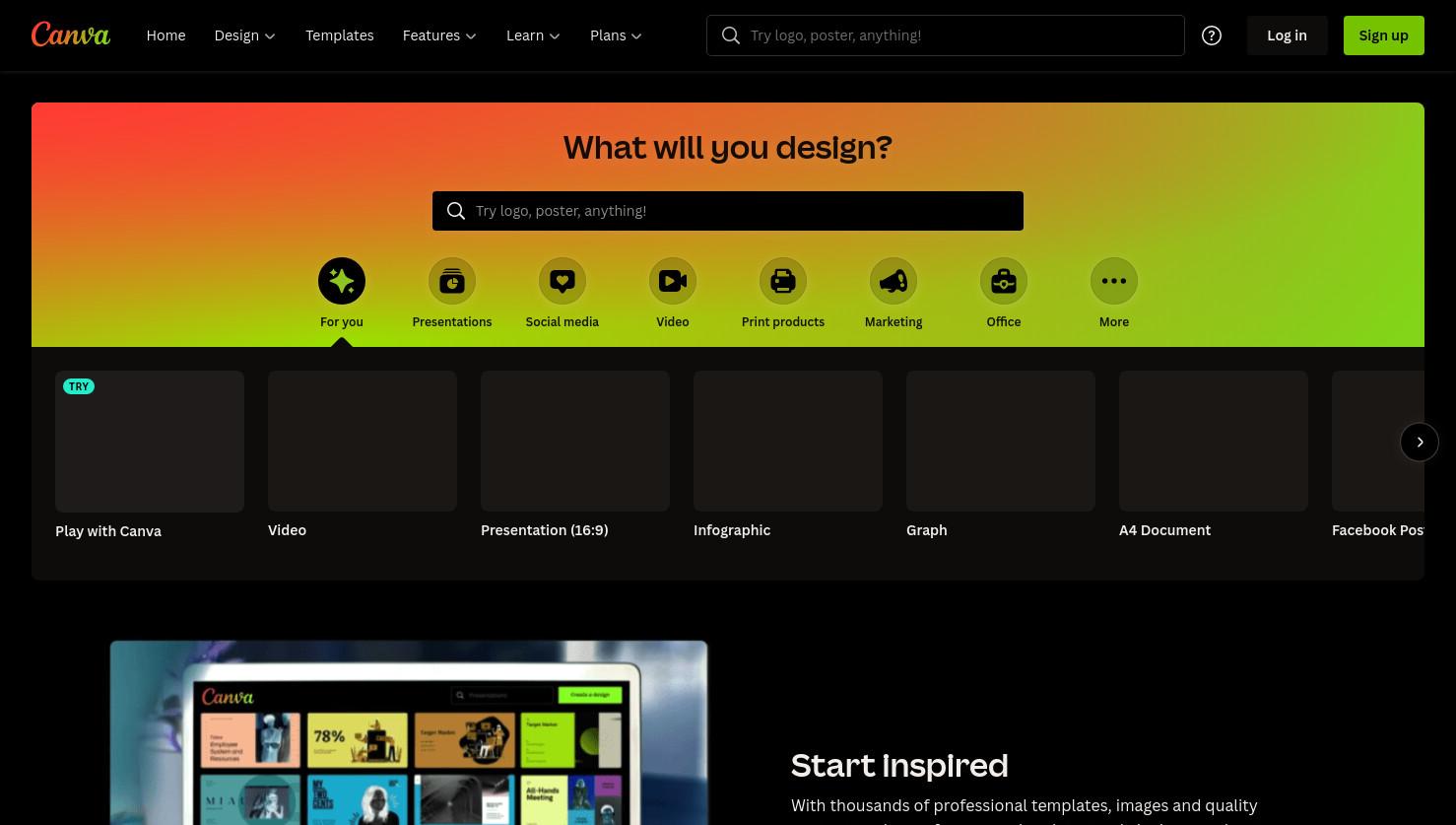The image size is (1456, 825).
Task: Expand the Design dropdown menu
Action: pos(245,35)
